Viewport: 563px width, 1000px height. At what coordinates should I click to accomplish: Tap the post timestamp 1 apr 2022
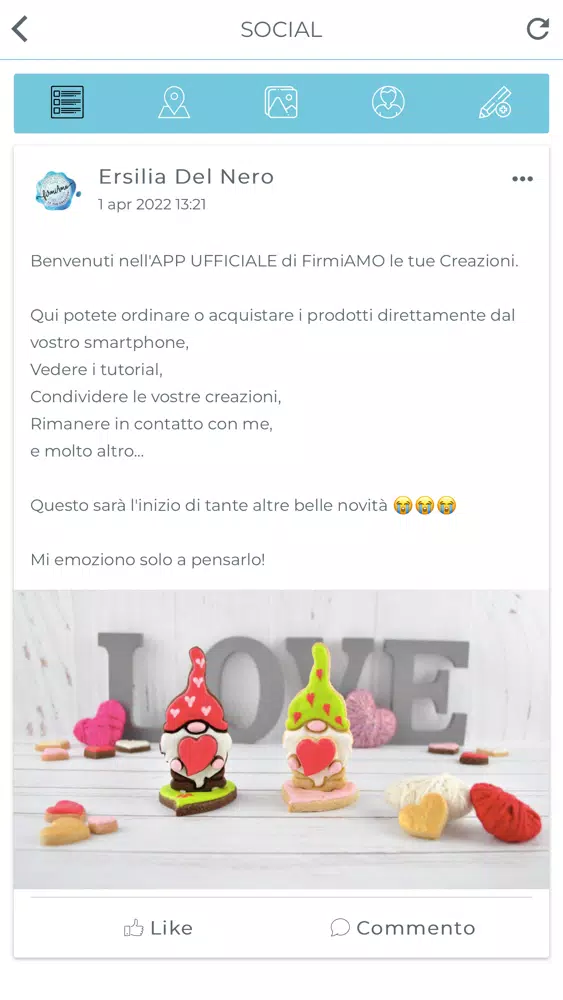(x=152, y=205)
